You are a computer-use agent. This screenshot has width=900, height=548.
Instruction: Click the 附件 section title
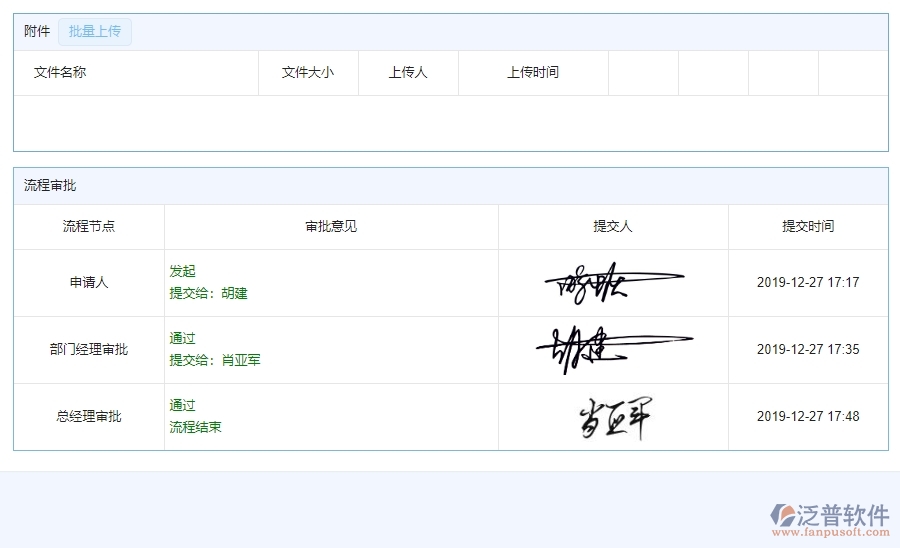[x=37, y=32]
